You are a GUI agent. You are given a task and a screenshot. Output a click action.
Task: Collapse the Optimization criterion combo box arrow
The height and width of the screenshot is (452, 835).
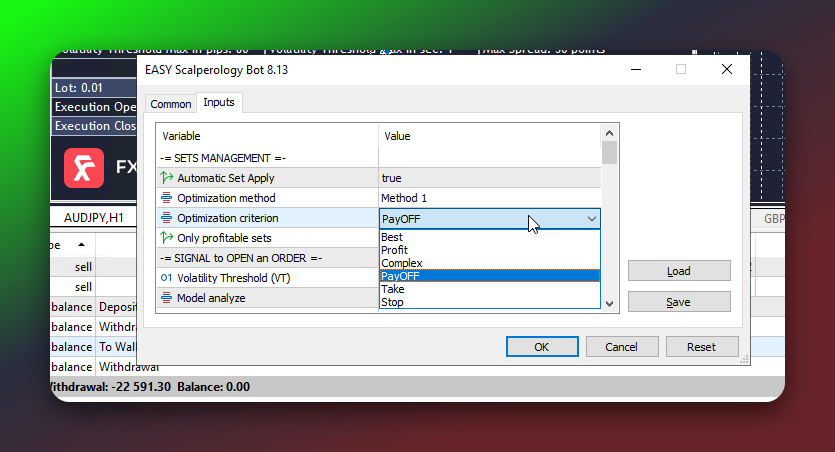coord(592,219)
